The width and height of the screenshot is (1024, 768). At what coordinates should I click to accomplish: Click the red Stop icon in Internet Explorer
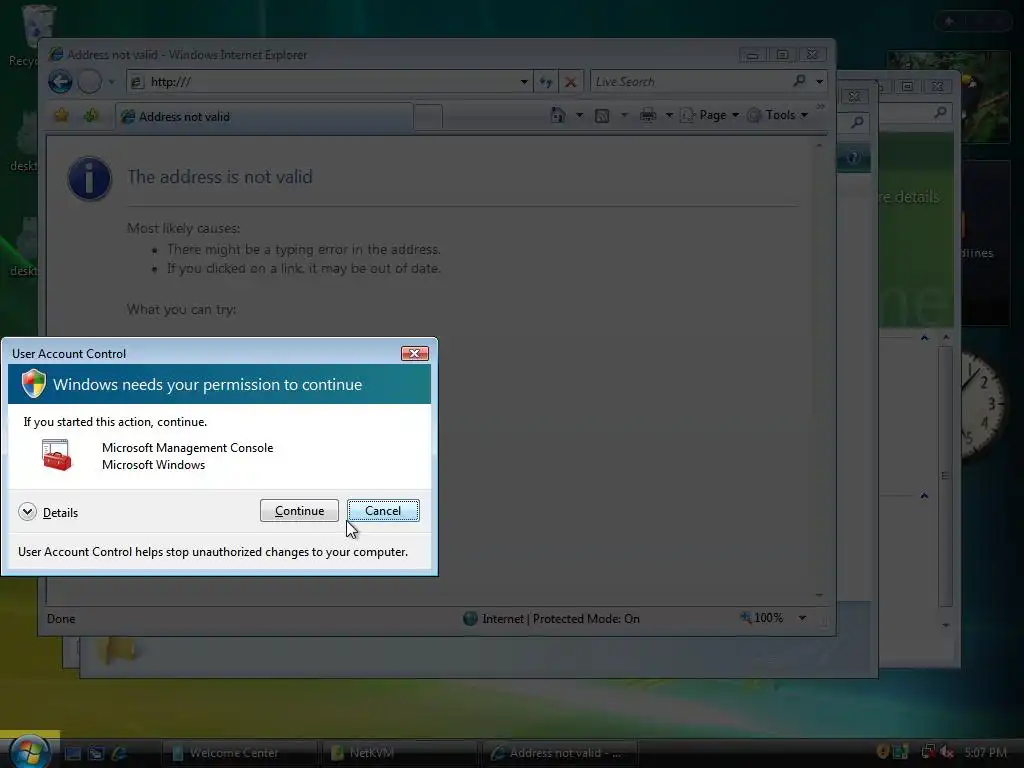[x=570, y=82]
